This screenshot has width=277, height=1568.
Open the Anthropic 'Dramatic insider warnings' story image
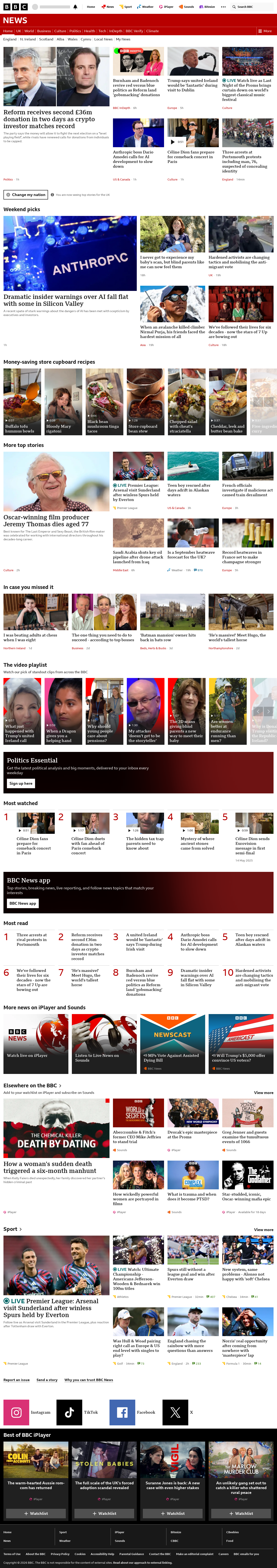[70, 253]
